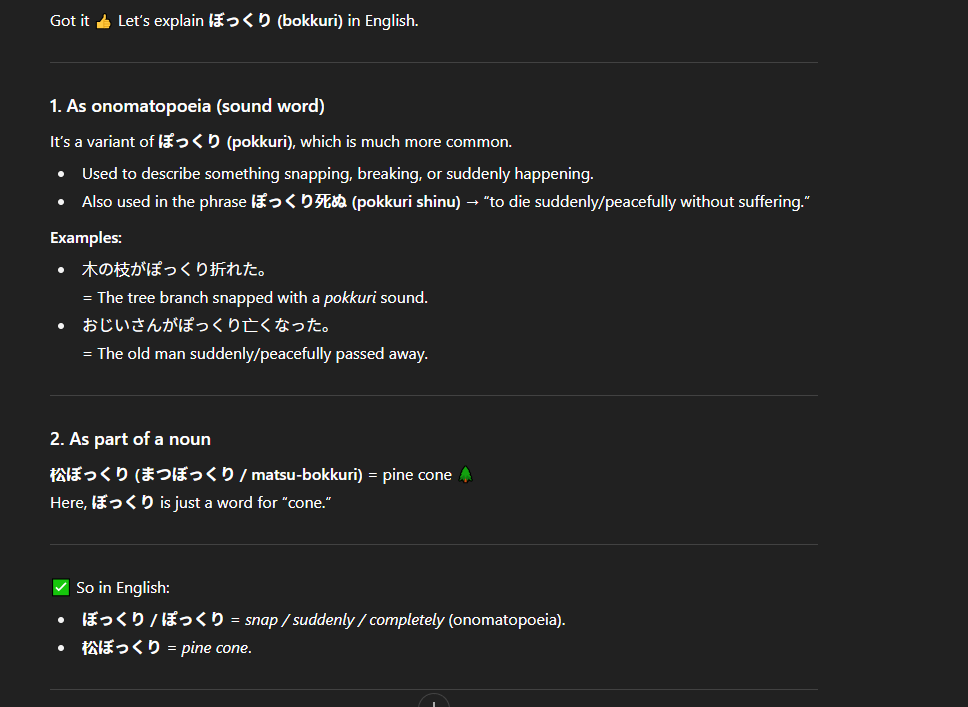Click the bold text 'matsu-bokkuri)'
The height and width of the screenshot is (707, 968).
(307, 475)
